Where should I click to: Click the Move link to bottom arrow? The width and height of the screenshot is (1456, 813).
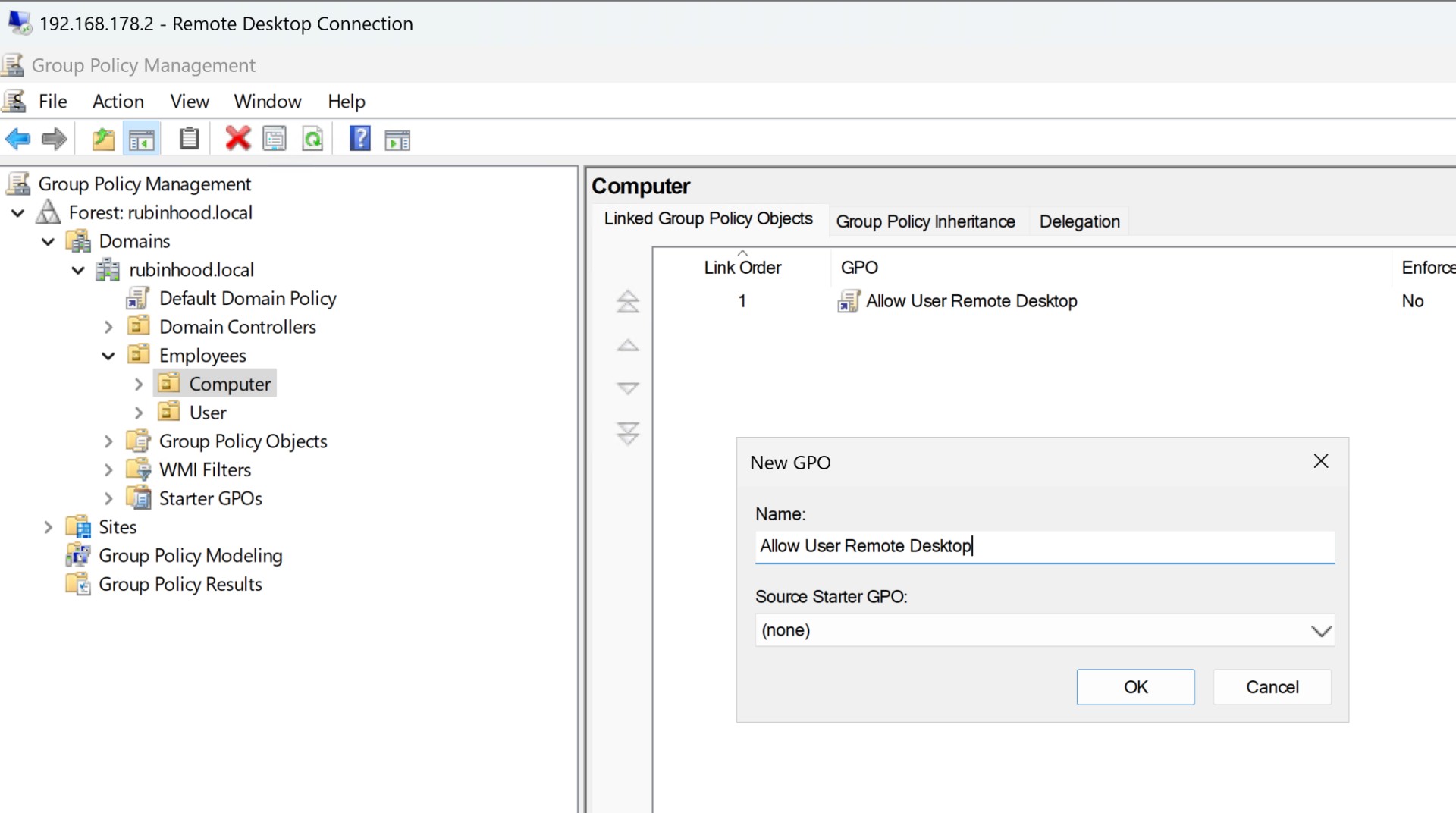point(627,433)
